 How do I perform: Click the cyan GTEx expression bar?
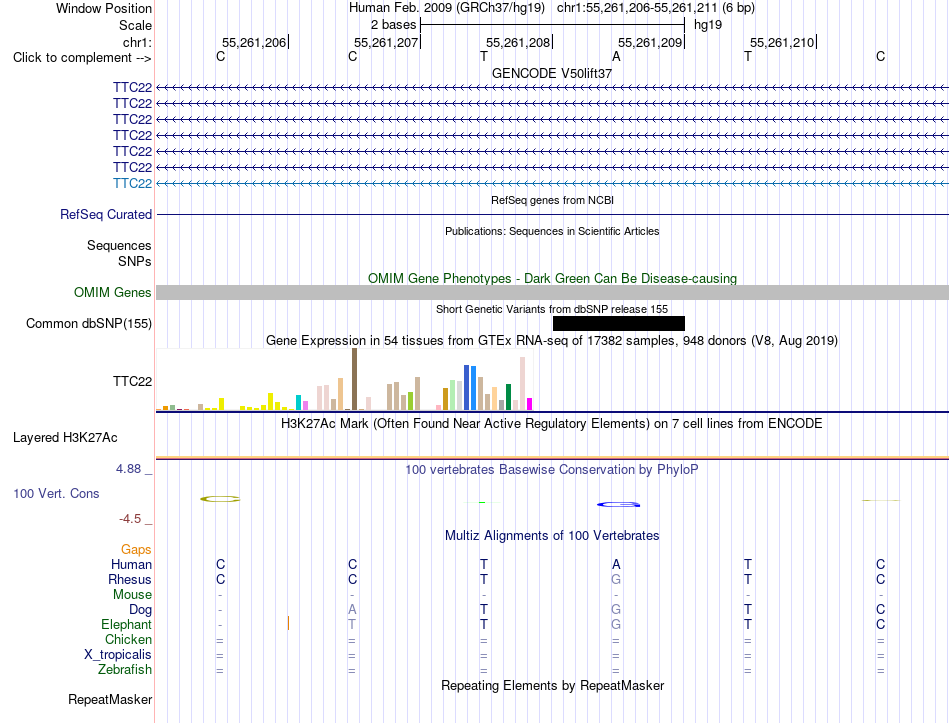[299, 403]
